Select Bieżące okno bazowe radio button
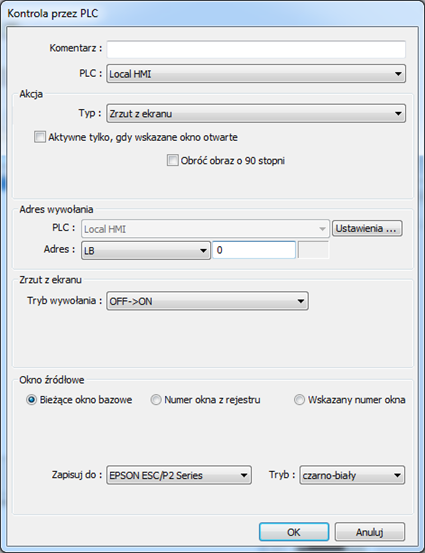Viewport: 425px width, 553px height. point(31,400)
